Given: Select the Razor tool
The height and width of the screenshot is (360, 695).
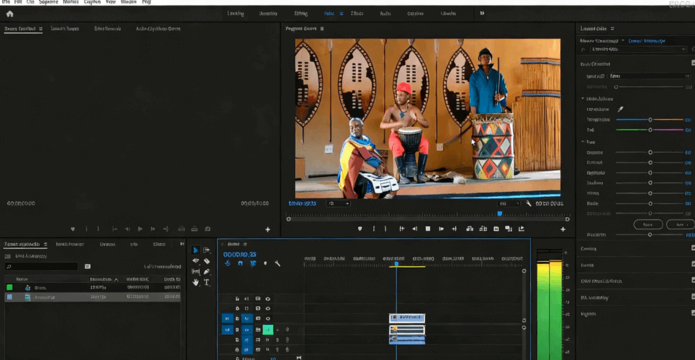Looking at the screenshot, I should click(207, 261).
